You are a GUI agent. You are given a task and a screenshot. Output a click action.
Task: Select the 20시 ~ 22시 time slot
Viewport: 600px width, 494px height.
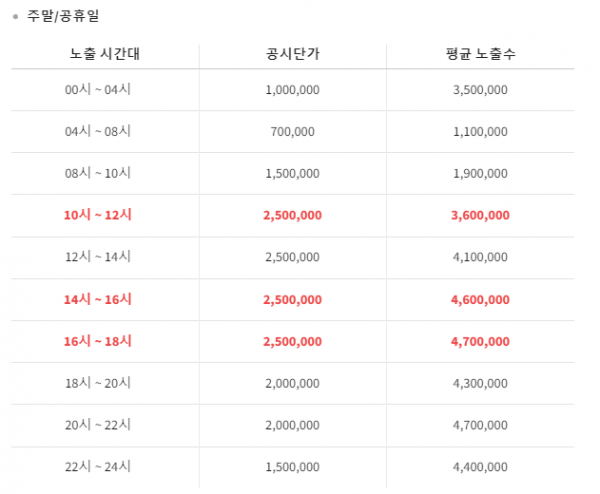point(98,425)
